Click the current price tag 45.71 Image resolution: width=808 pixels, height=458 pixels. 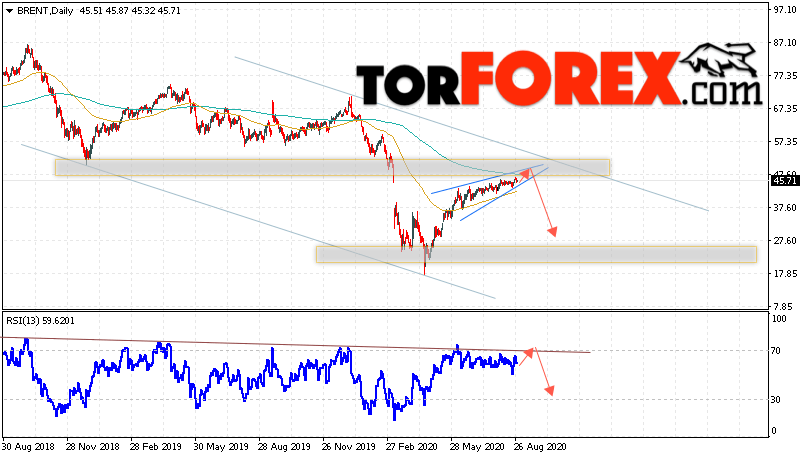coord(785,180)
